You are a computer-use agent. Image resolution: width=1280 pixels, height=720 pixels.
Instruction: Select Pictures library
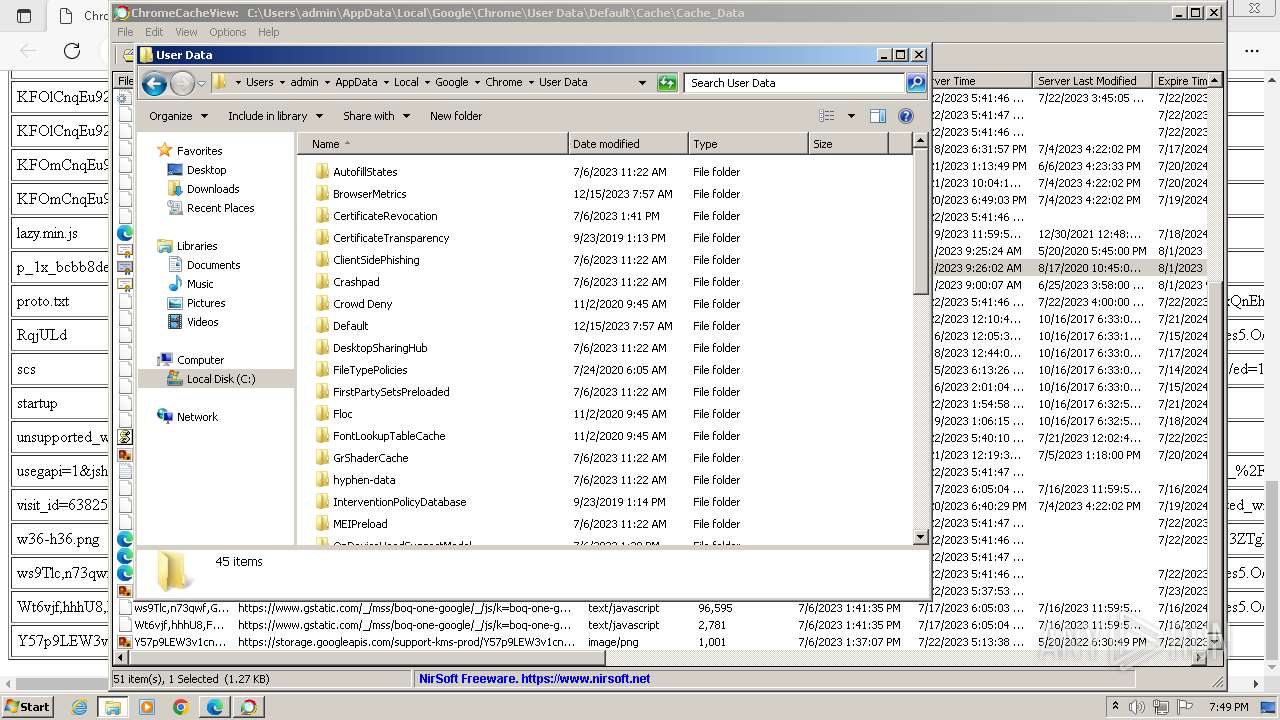coord(206,303)
